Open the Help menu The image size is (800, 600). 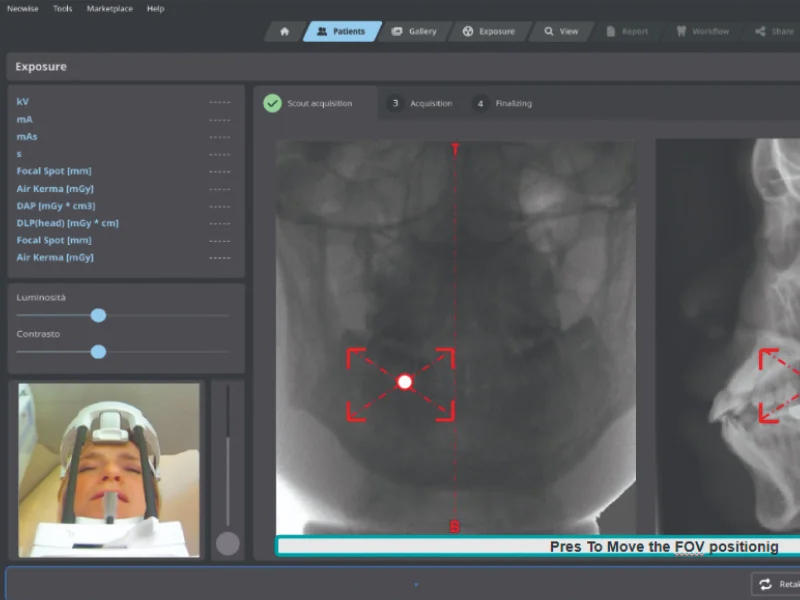(155, 9)
